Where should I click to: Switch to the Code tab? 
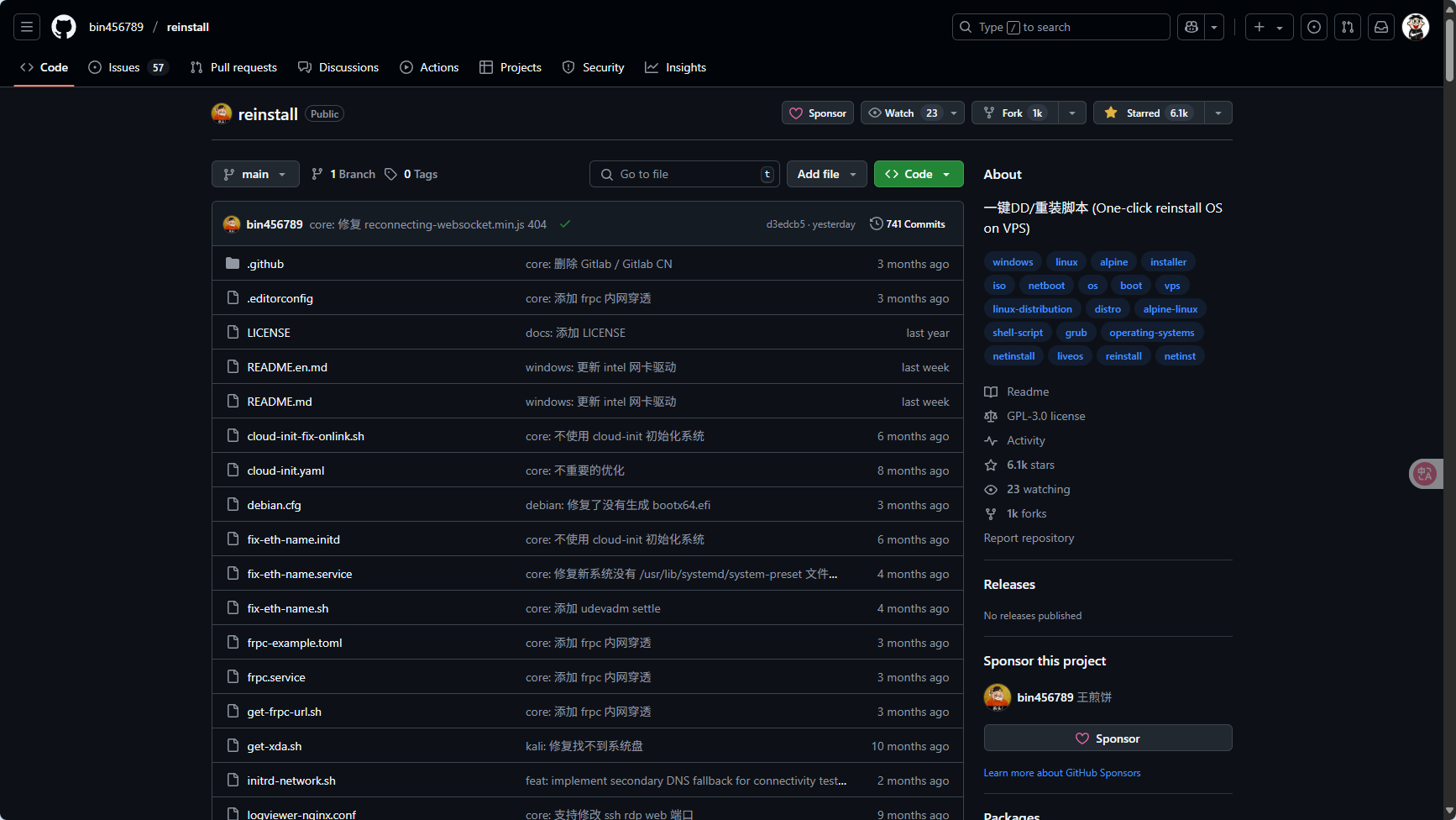45,67
